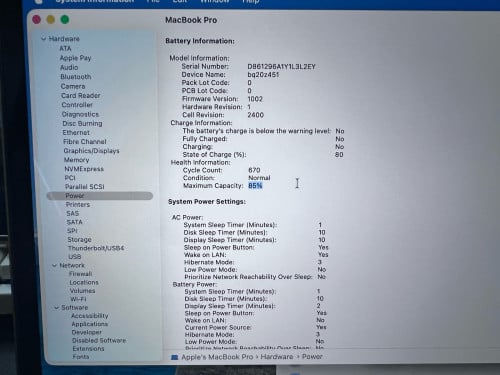Click the laptop icon in path bar
The image size is (500, 375).
[x=174, y=357]
